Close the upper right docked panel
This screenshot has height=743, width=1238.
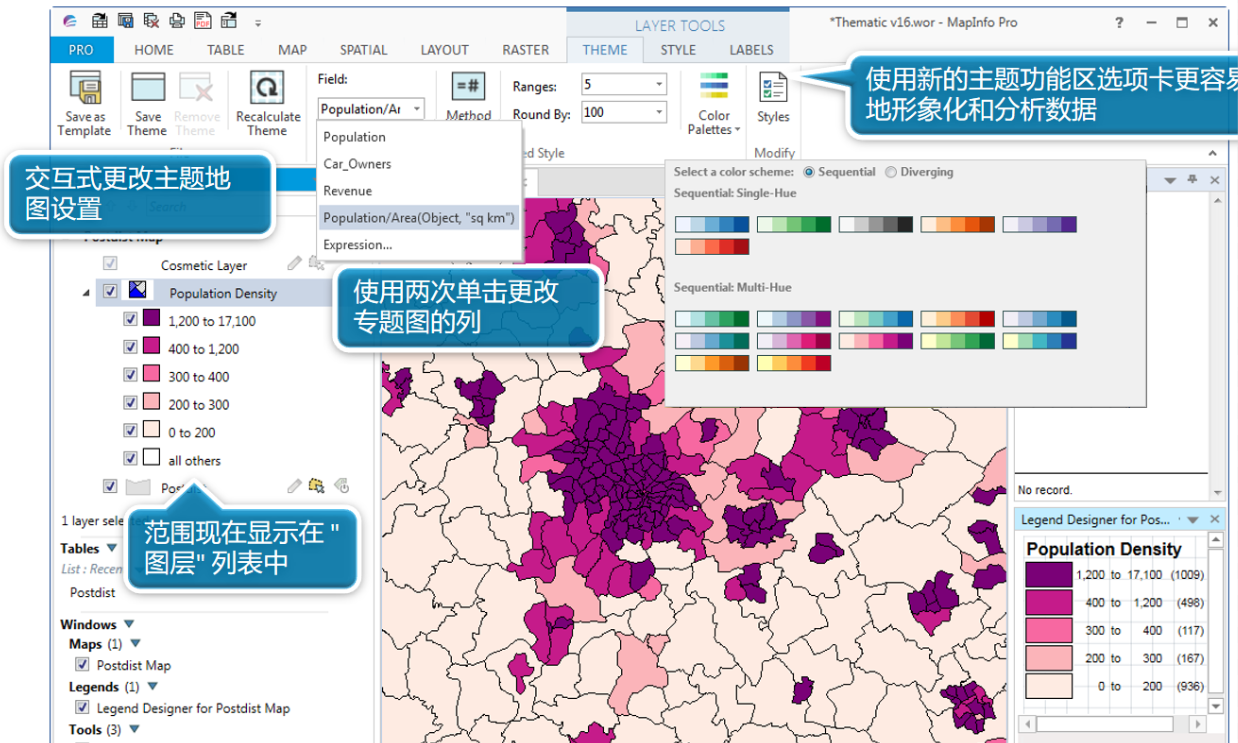(x=1215, y=180)
